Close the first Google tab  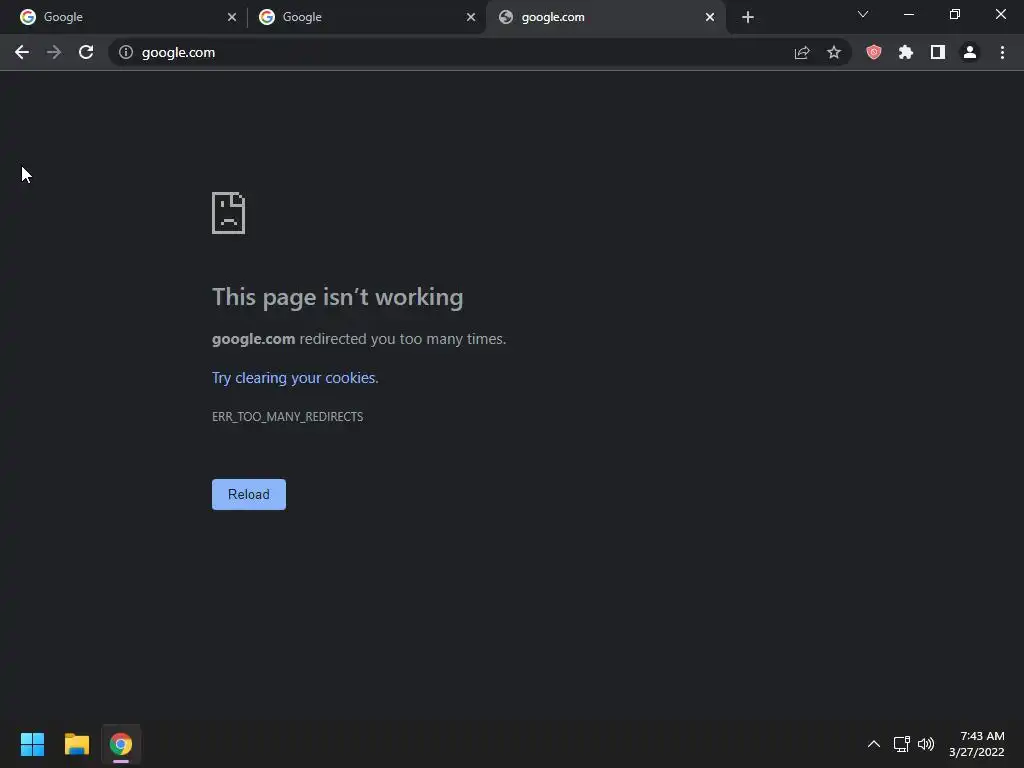tap(232, 17)
